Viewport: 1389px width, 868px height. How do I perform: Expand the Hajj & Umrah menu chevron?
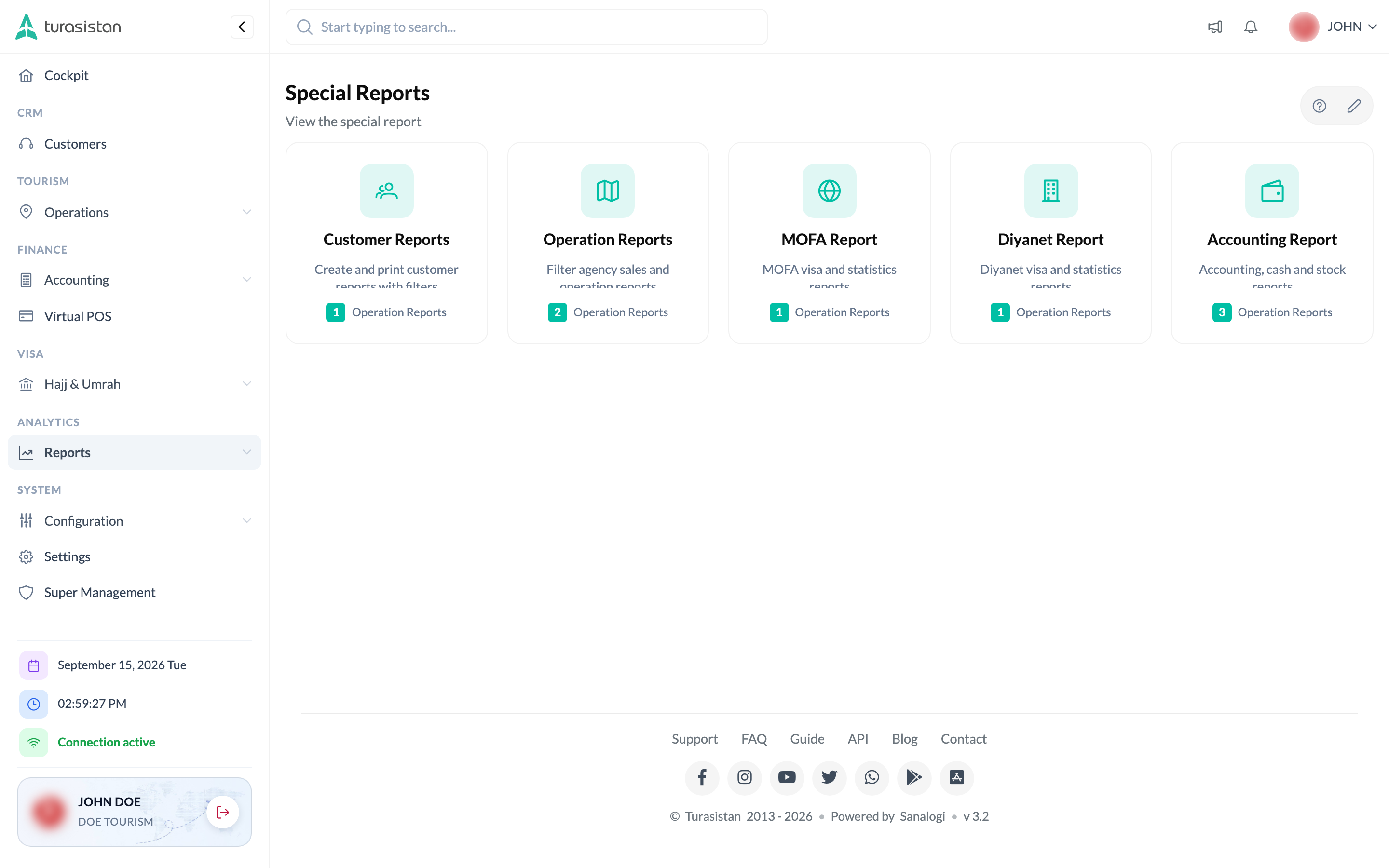pos(247,383)
